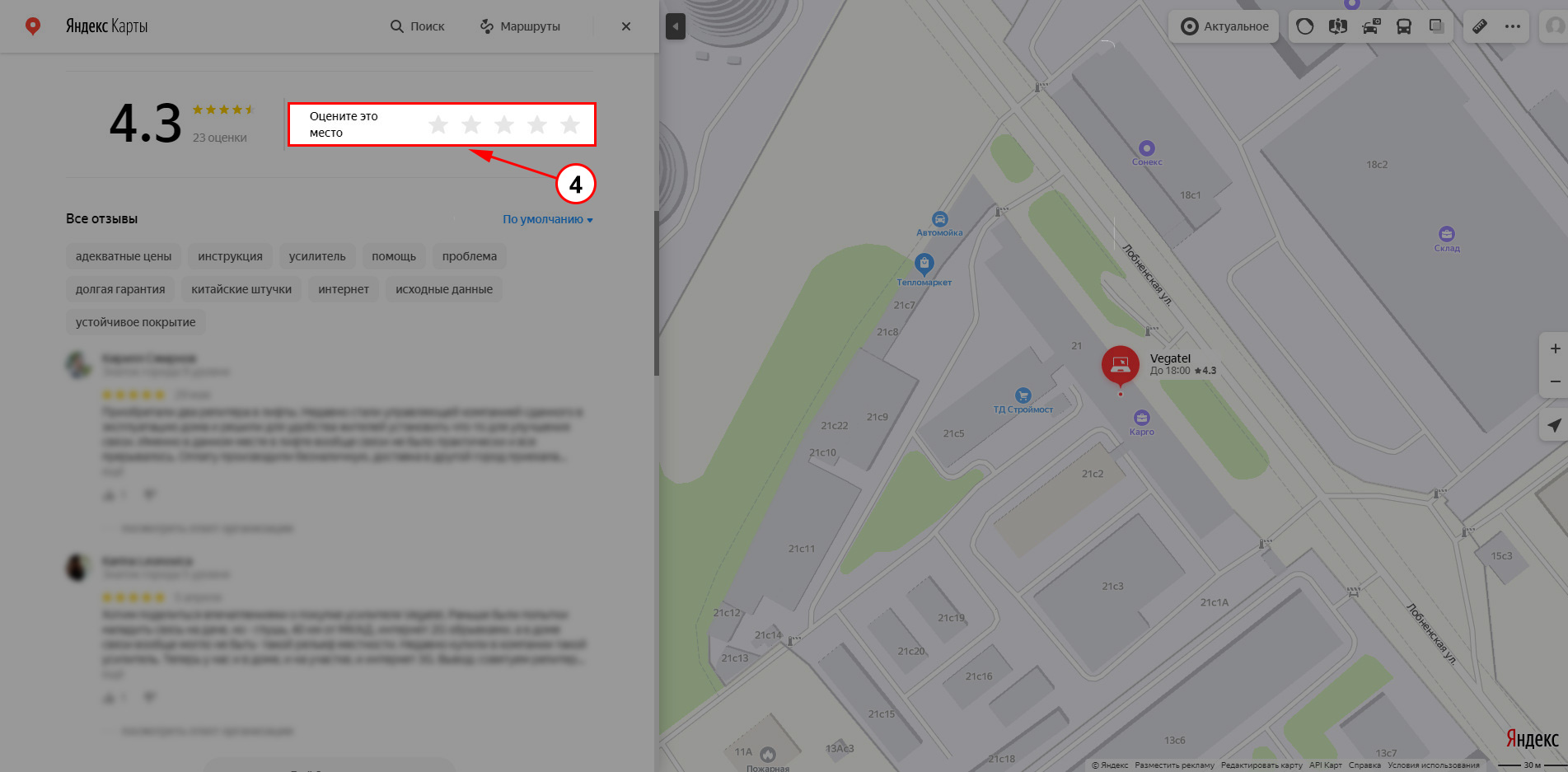The width and height of the screenshot is (1568, 772).
Task: Toggle road cameras and events layer
Action: click(x=1371, y=26)
